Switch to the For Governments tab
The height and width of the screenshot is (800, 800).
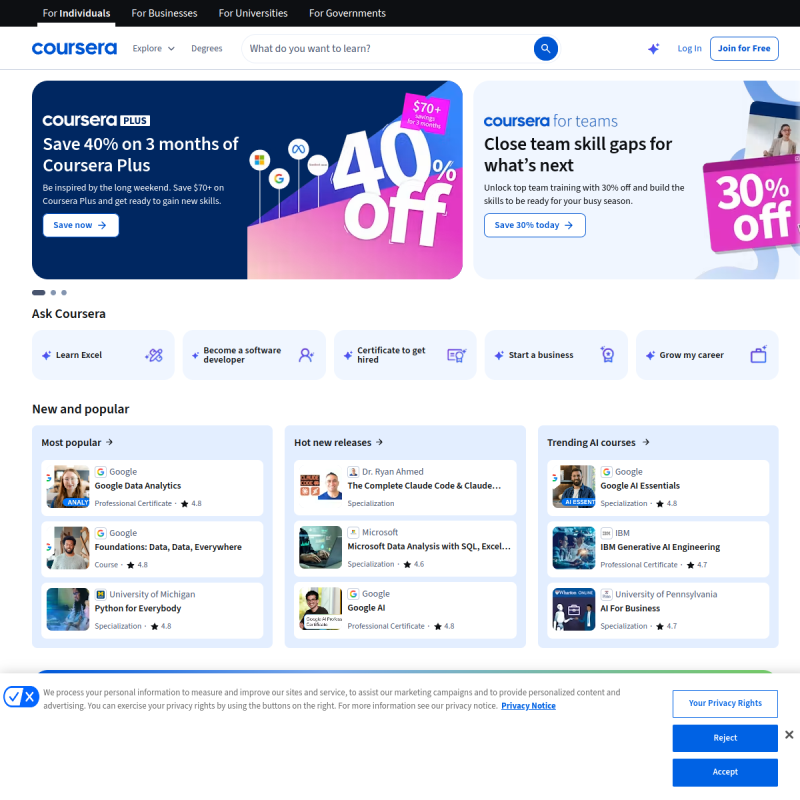pyautogui.click(x=347, y=13)
